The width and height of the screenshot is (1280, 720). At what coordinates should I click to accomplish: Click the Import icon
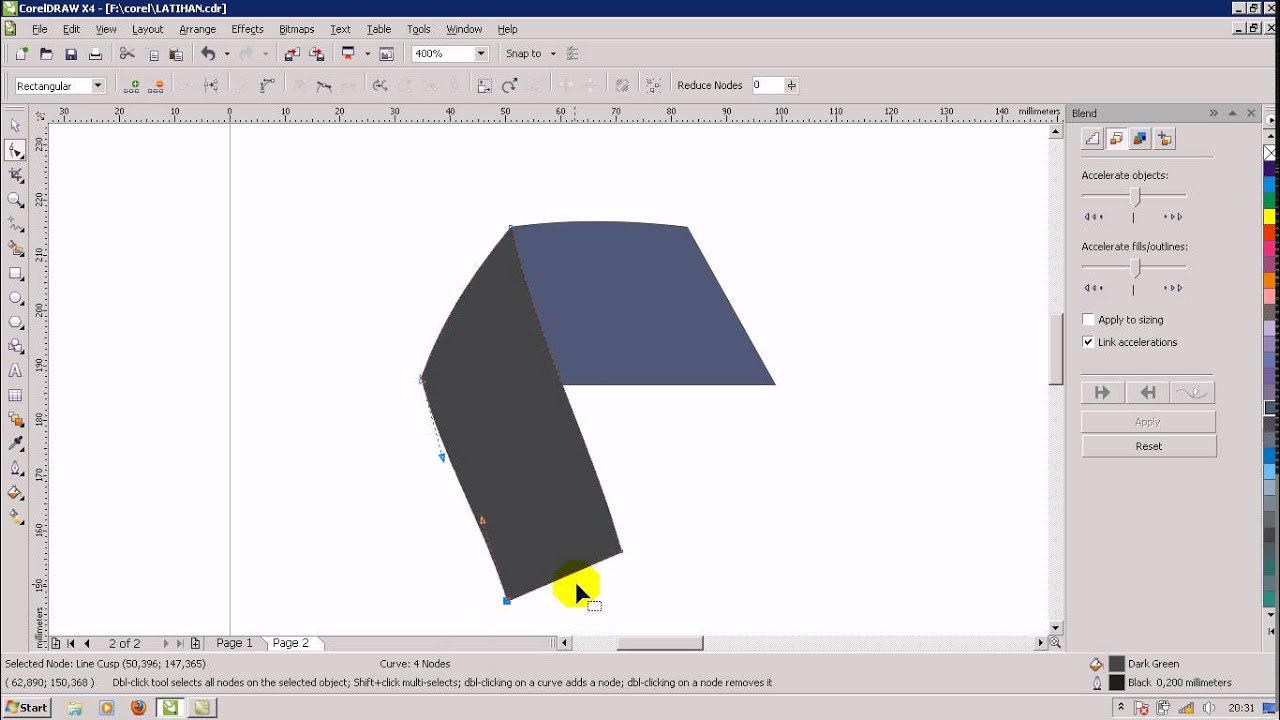tap(292, 54)
